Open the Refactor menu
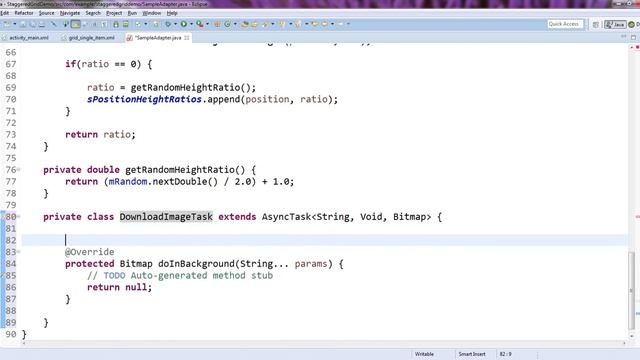Viewport: 640px width, 360px height. tap(24, 13)
